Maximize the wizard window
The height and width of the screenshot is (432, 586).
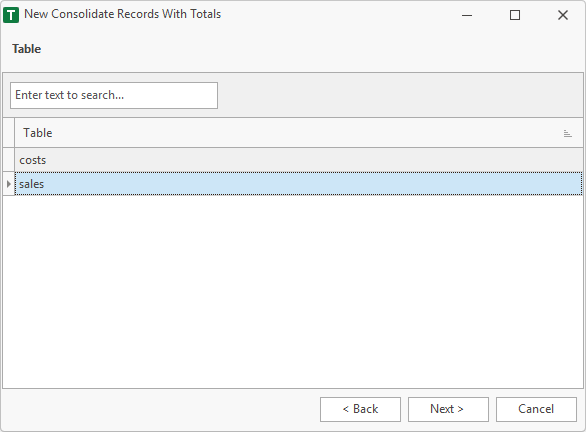click(515, 15)
